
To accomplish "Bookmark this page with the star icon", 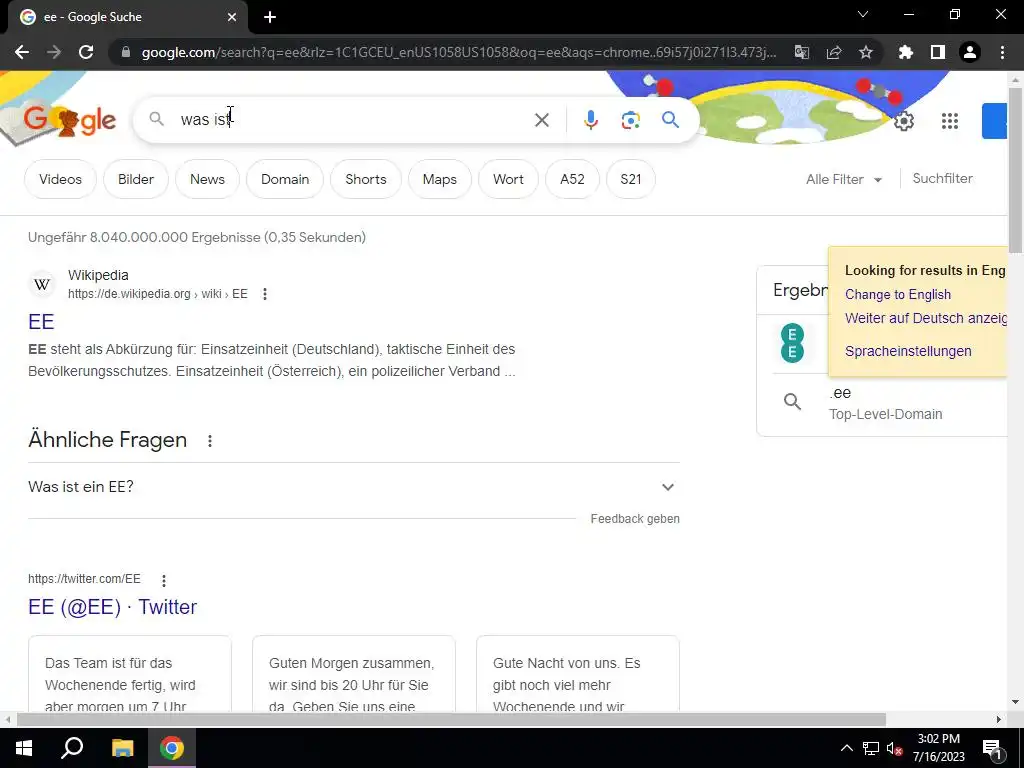I will click(x=866, y=52).
